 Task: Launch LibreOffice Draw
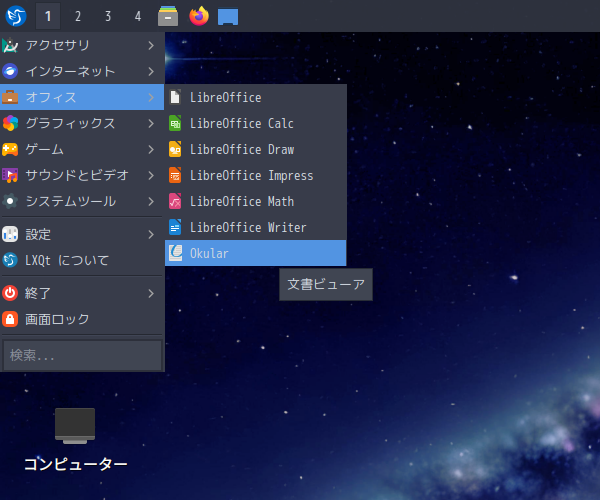[x=256, y=149]
